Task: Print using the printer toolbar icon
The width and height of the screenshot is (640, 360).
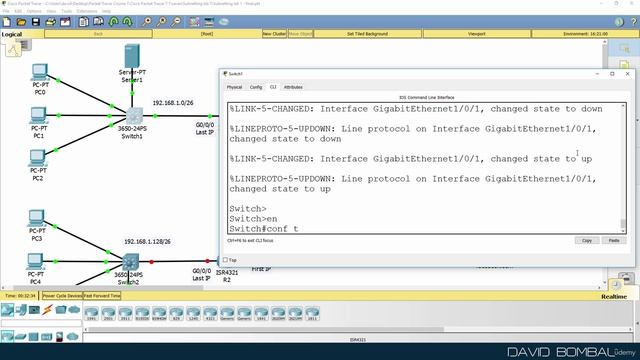Action: pyautogui.click(x=51, y=22)
